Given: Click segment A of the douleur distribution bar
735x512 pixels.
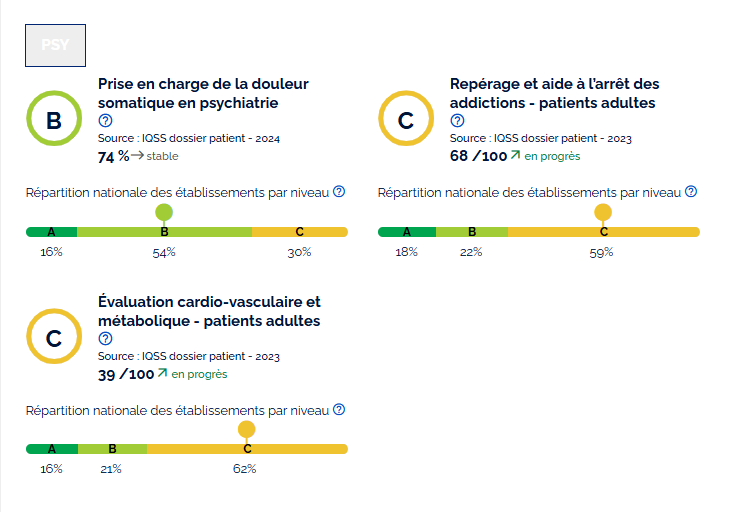Looking at the screenshot, I should [52, 232].
